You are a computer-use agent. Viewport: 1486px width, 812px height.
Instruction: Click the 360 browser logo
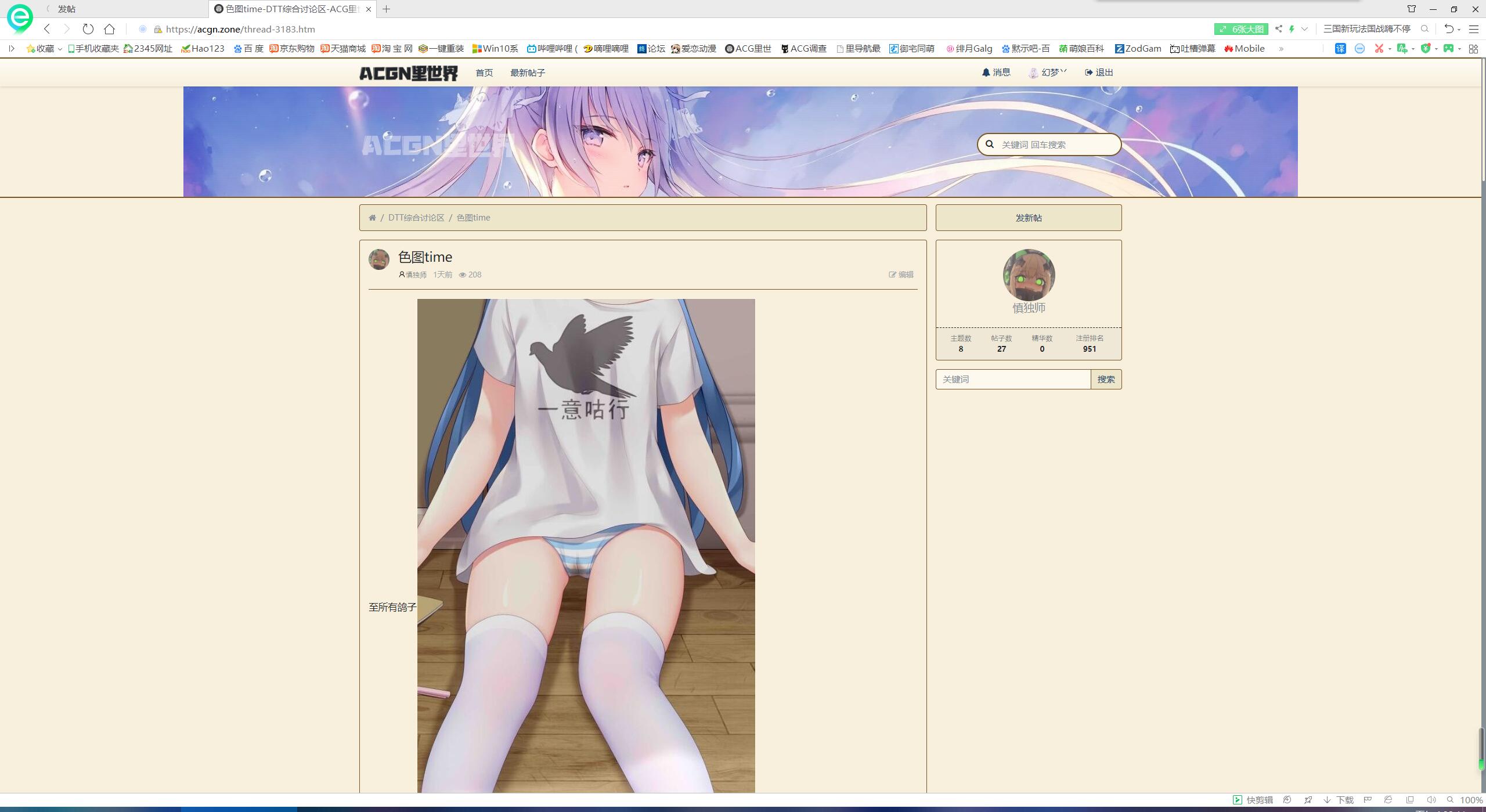[x=20, y=18]
